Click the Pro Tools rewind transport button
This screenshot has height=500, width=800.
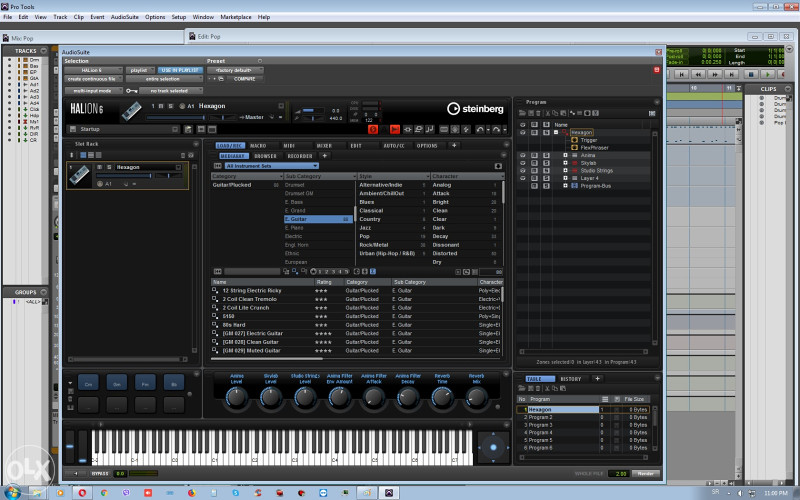[x=698, y=74]
